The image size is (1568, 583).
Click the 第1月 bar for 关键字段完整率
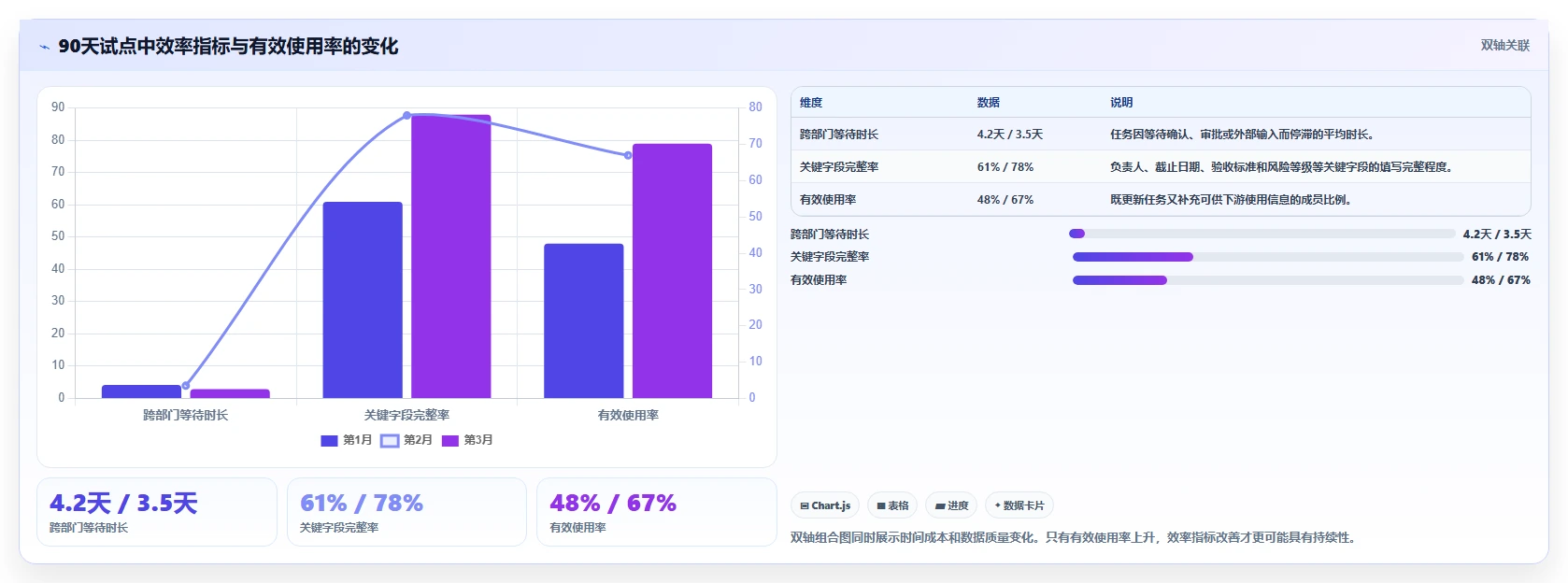[363, 300]
